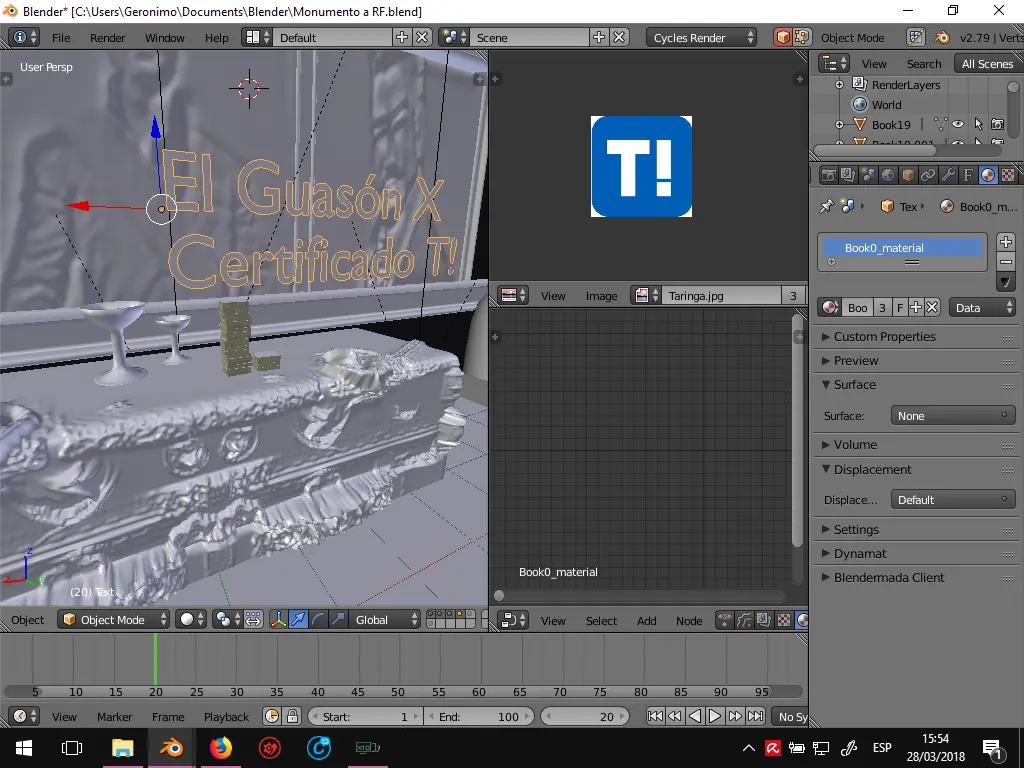Open the Window menu
Image resolution: width=1024 pixels, height=768 pixels.
[x=165, y=38]
